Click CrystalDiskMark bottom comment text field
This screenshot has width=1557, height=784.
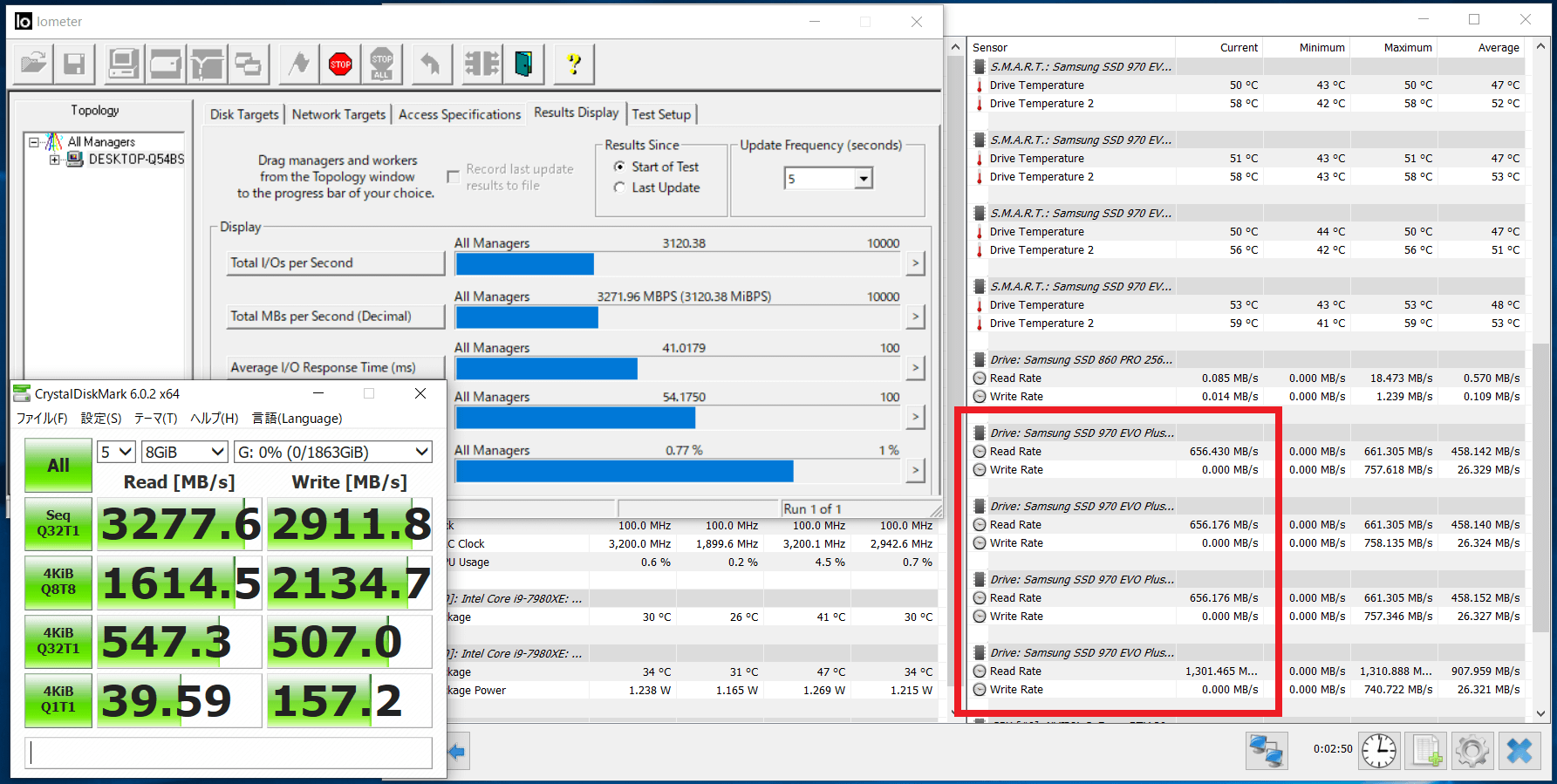pos(229,753)
